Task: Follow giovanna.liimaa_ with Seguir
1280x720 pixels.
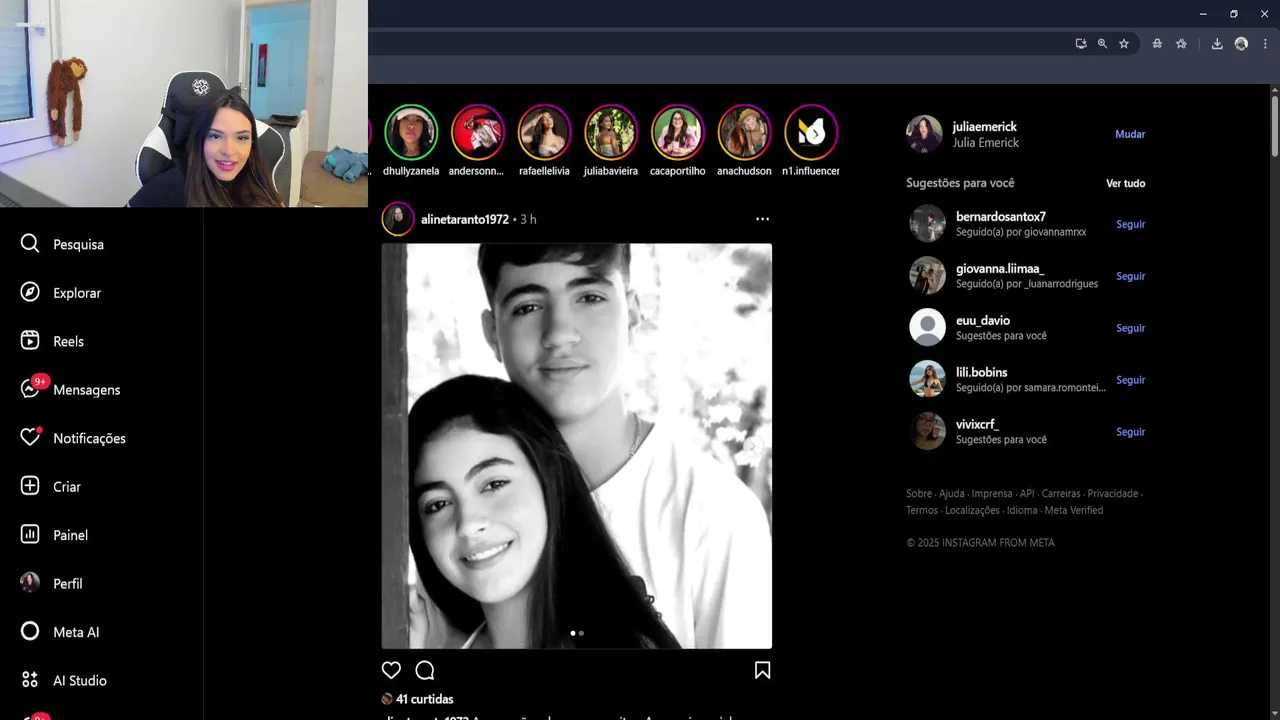Action: (1131, 276)
